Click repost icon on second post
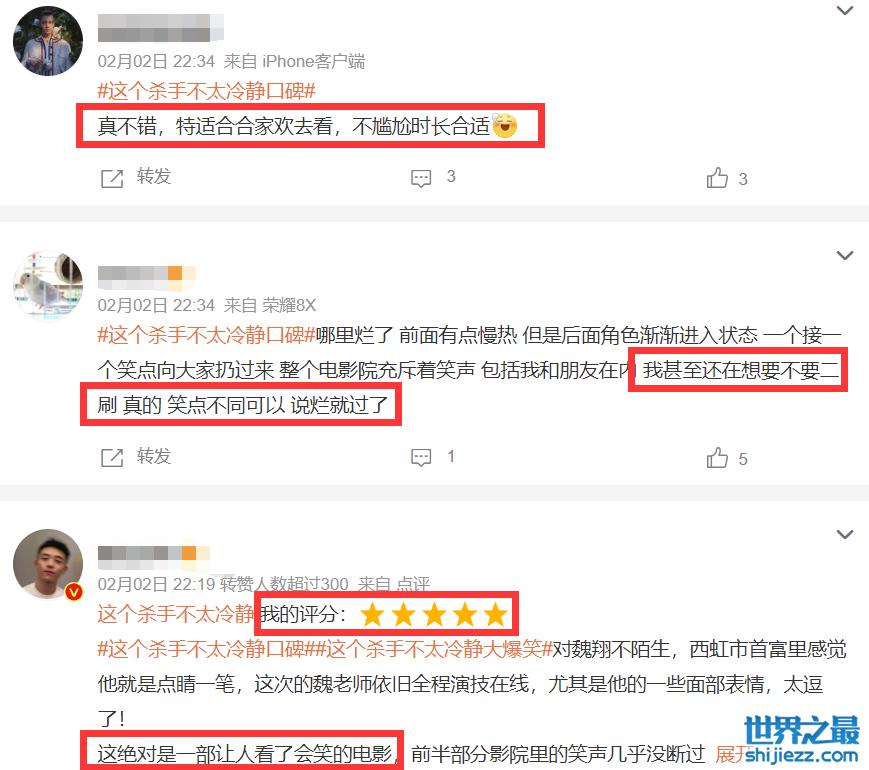This screenshot has width=869, height=770. (112, 458)
